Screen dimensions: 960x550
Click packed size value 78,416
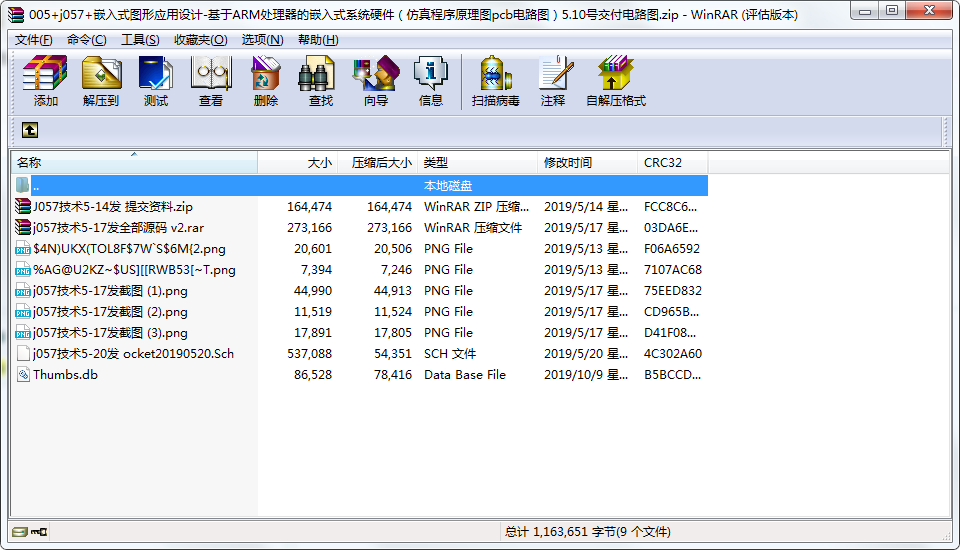click(x=392, y=374)
